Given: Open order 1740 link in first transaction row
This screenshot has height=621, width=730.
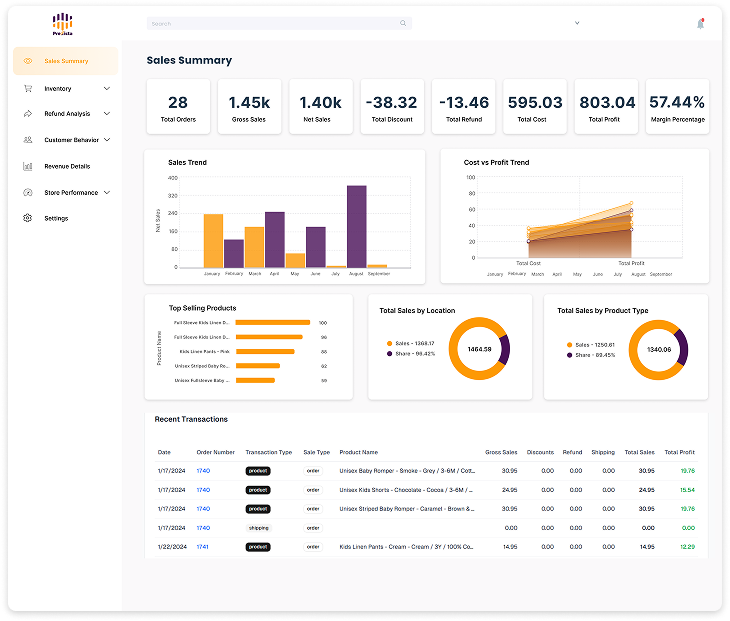Looking at the screenshot, I should pyautogui.click(x=203, y=471).
